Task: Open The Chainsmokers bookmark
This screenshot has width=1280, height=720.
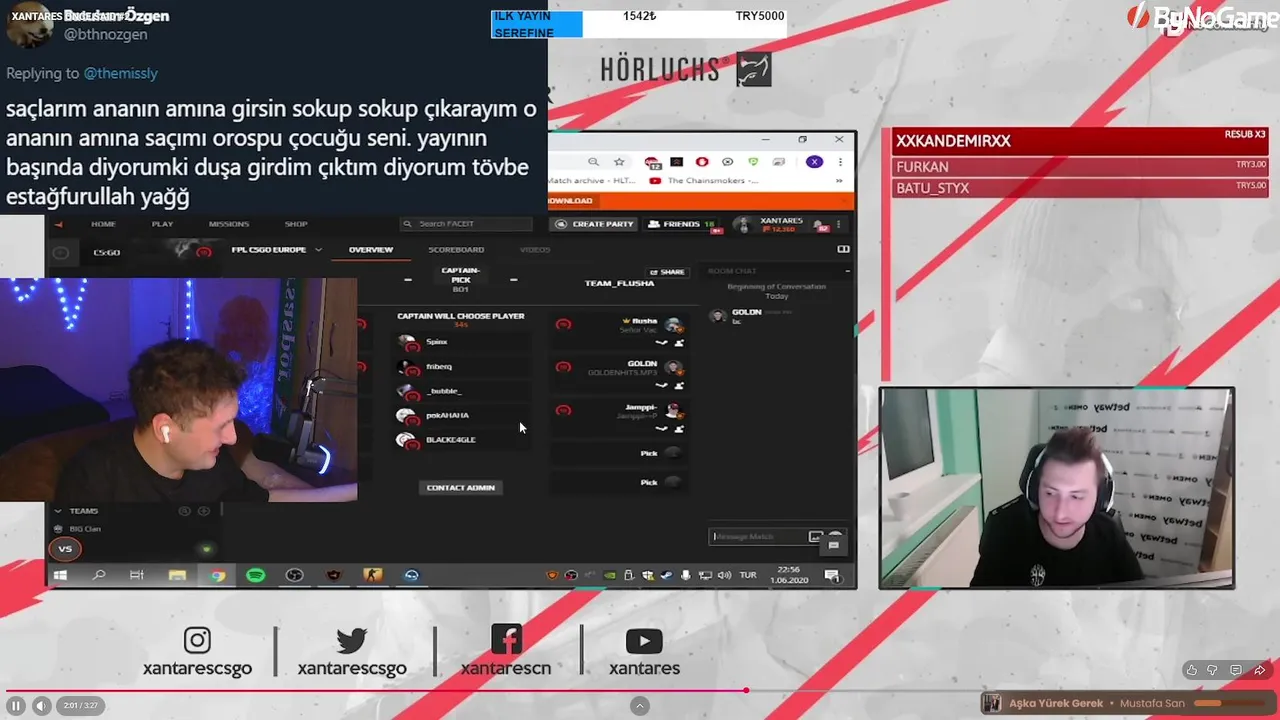Action: (705, 181)
